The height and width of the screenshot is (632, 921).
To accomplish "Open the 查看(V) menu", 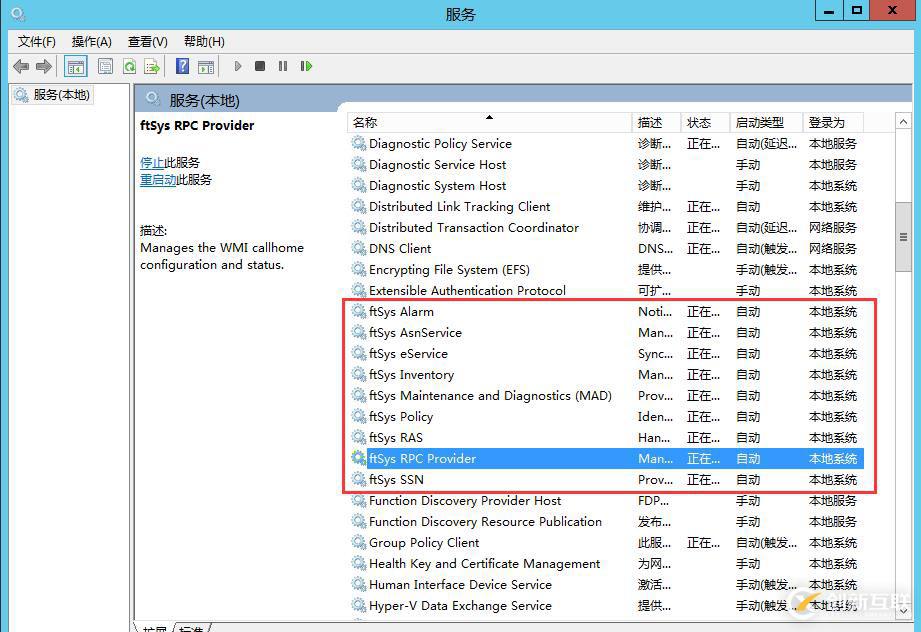I will pyautogui.click(x=147, y=41).
